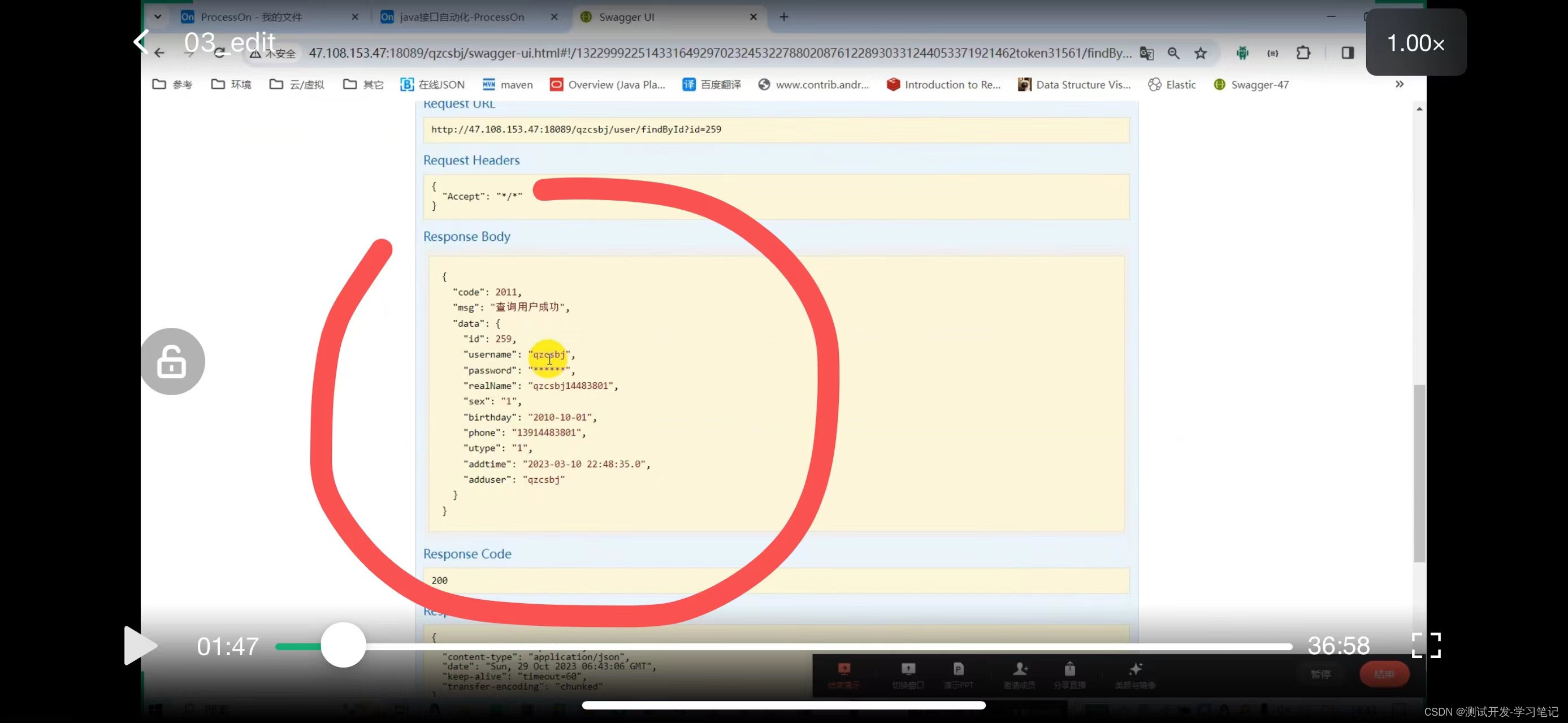Tap the screen lock icon
1568x723 pixels.
point(172,362)
